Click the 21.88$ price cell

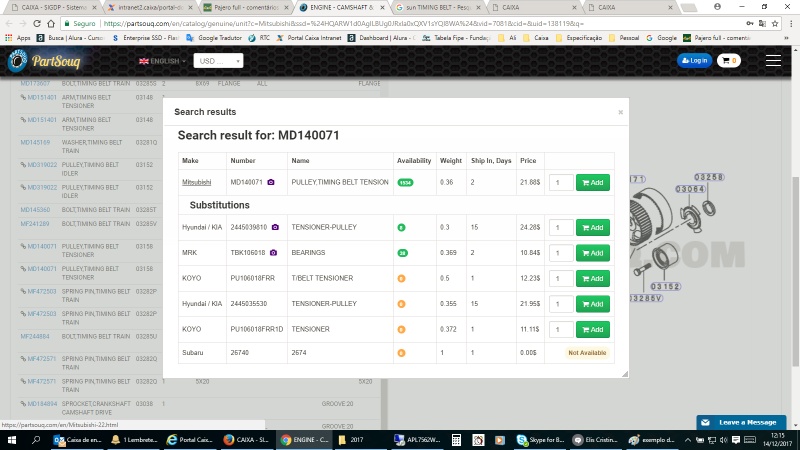point(530,182)
